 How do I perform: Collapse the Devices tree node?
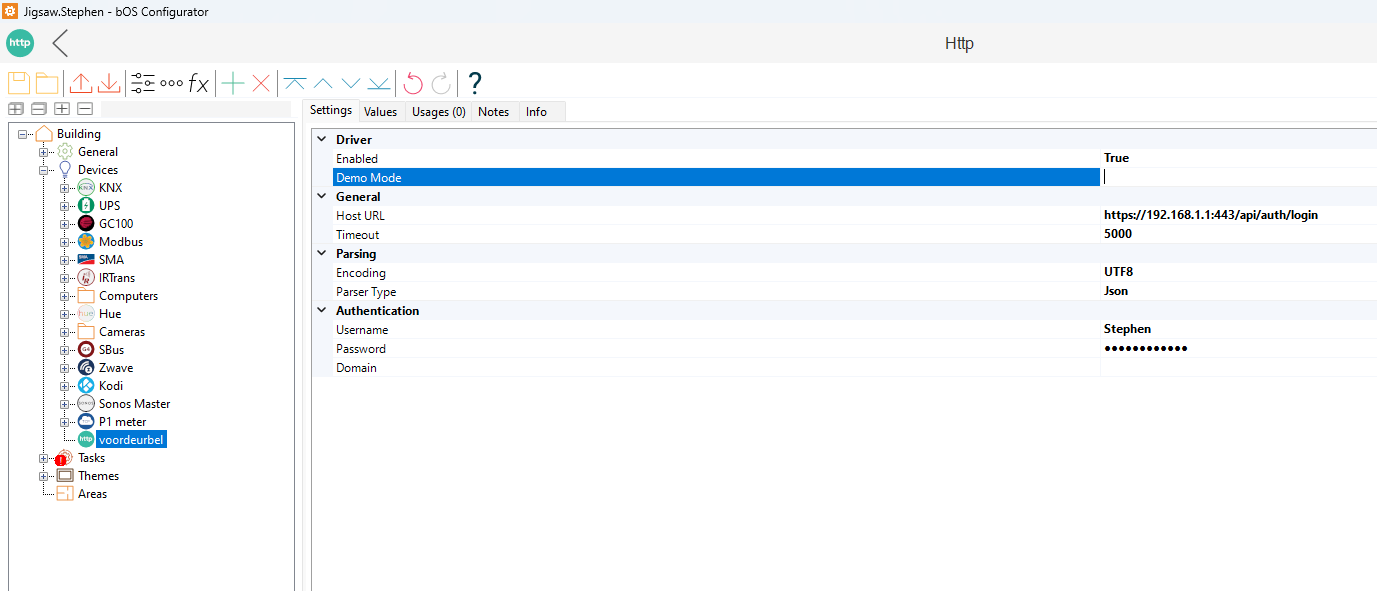click(44, 170)
